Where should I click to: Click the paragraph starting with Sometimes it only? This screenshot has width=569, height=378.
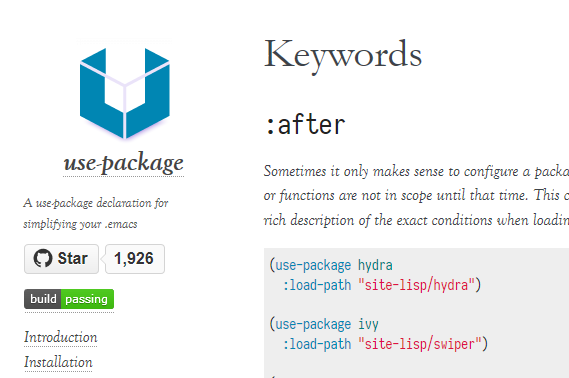tap(416, 196)
